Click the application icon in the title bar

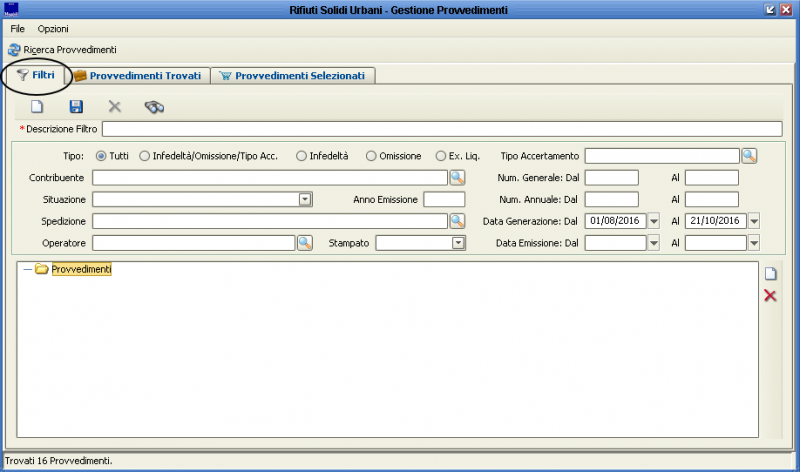[x=11, y=9]
